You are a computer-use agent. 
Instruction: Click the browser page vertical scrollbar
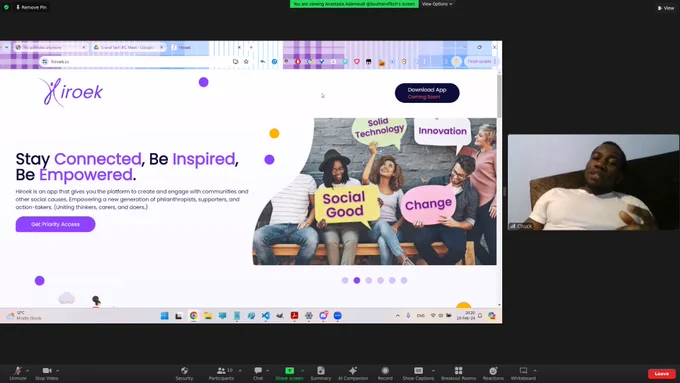(499, 96)
